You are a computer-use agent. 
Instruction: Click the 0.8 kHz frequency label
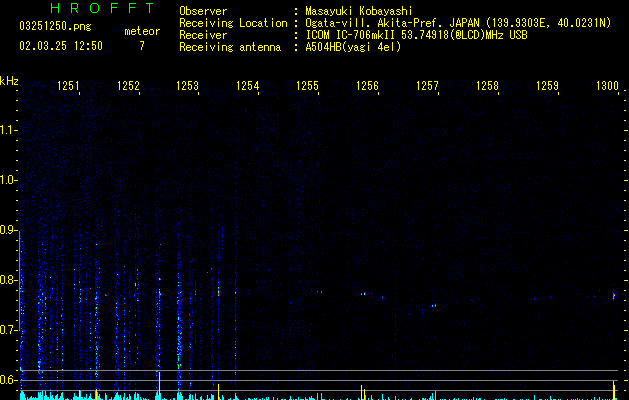pos(8,280)
